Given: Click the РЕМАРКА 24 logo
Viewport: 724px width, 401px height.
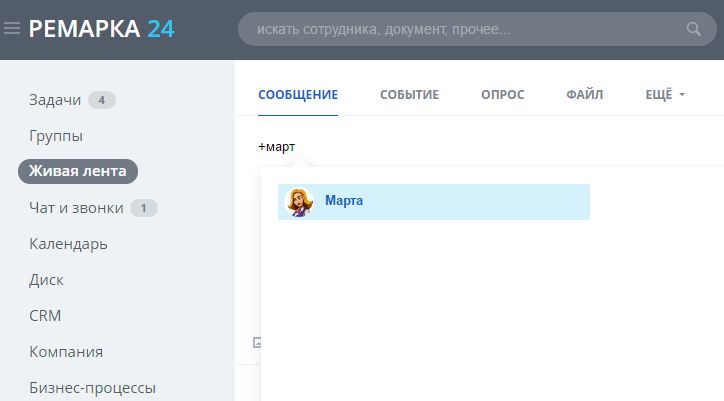Looking at the screenshot, I should [102, 29].
